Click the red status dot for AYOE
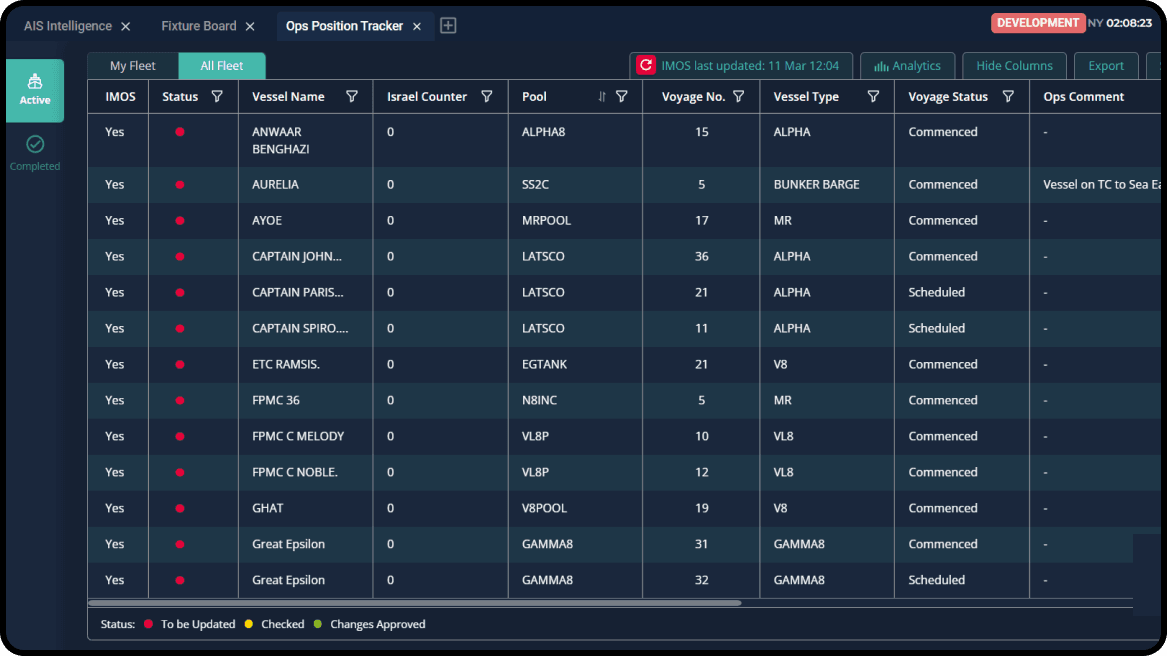1167x656 pixels. point(179,220)
